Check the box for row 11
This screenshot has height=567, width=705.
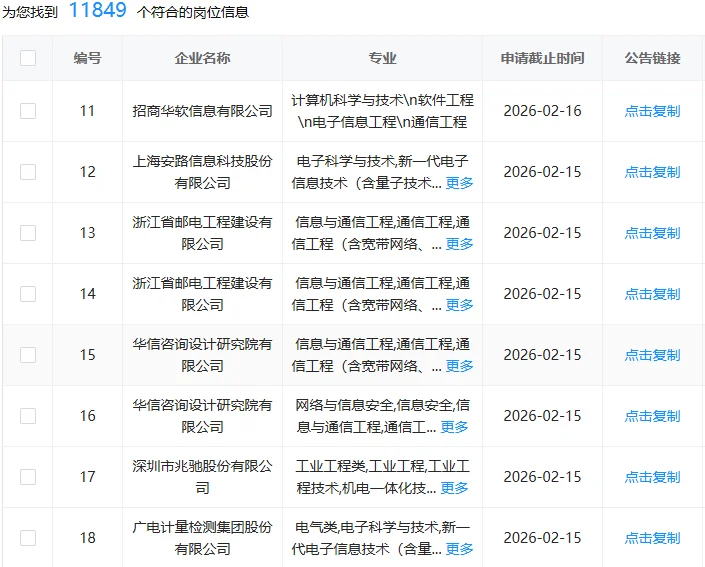pyautogui.click(x=28, y=111)
